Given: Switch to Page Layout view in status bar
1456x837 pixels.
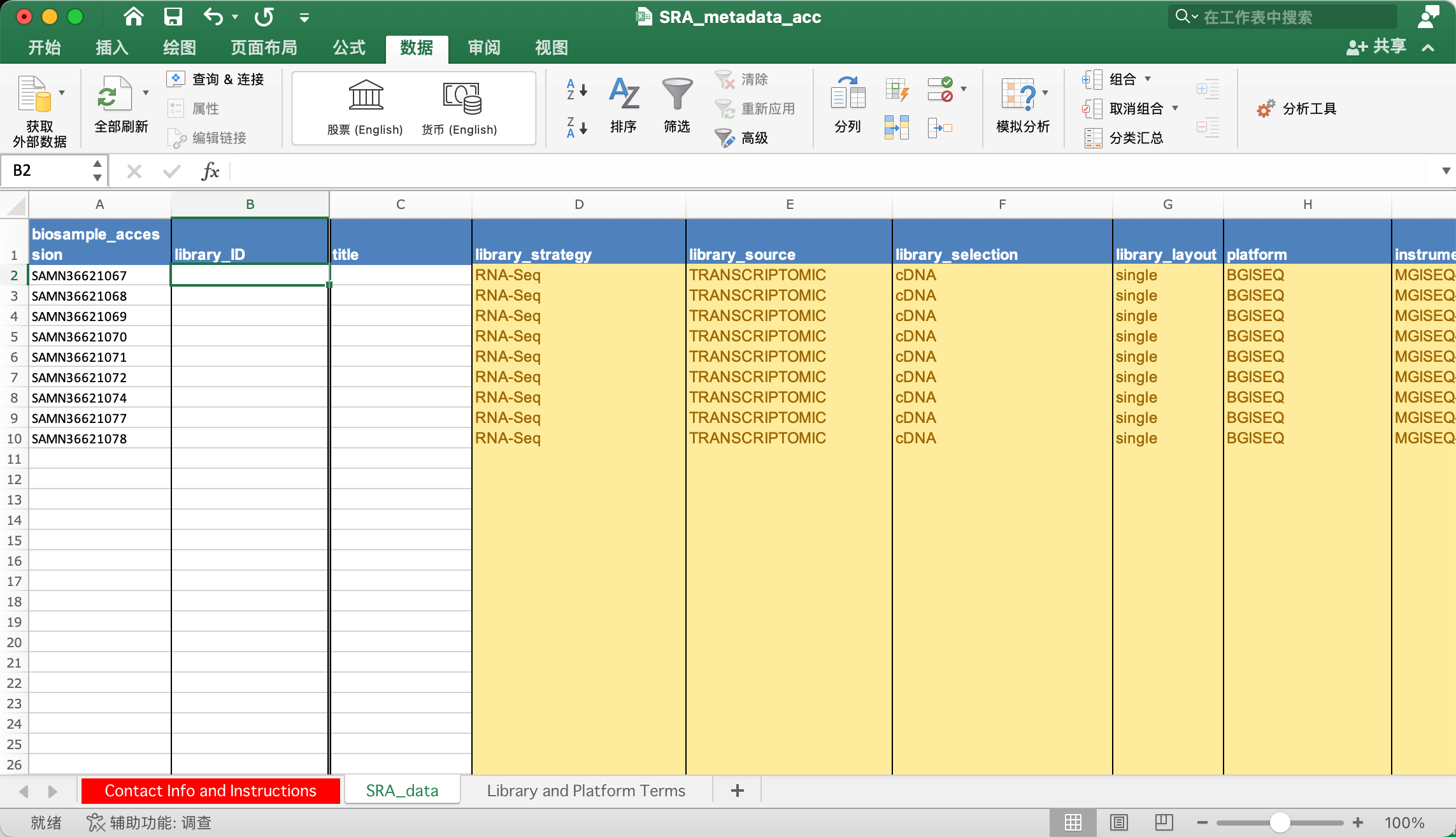Looking at the screenshot, I should pos(1118,822).
